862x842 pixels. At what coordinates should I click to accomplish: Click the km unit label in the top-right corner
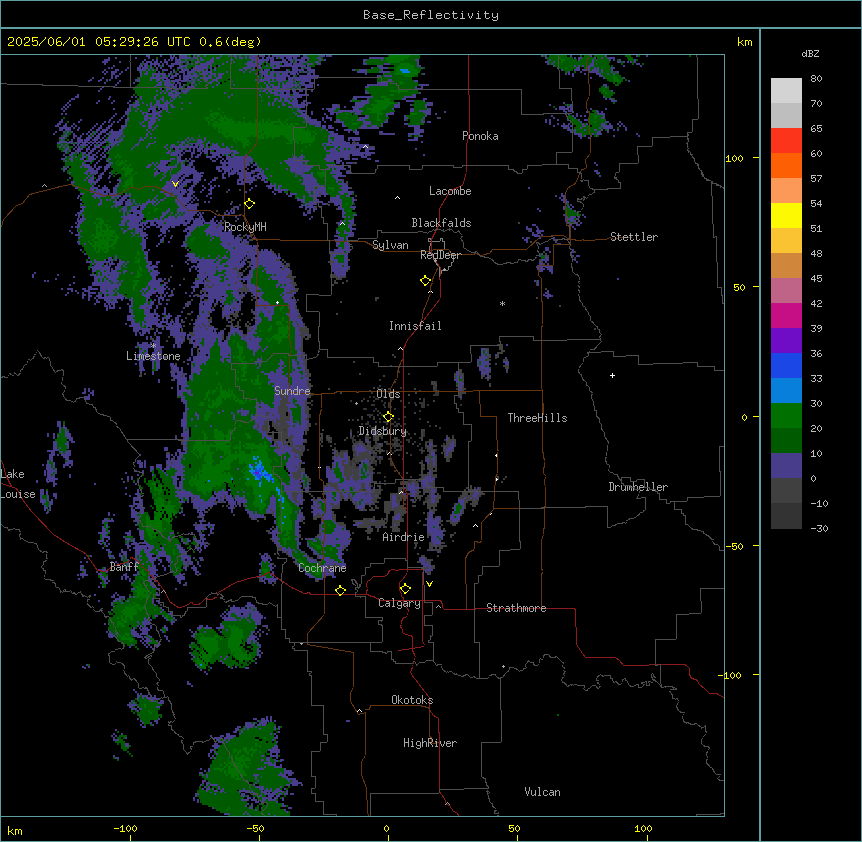click(x=744, y=42)
